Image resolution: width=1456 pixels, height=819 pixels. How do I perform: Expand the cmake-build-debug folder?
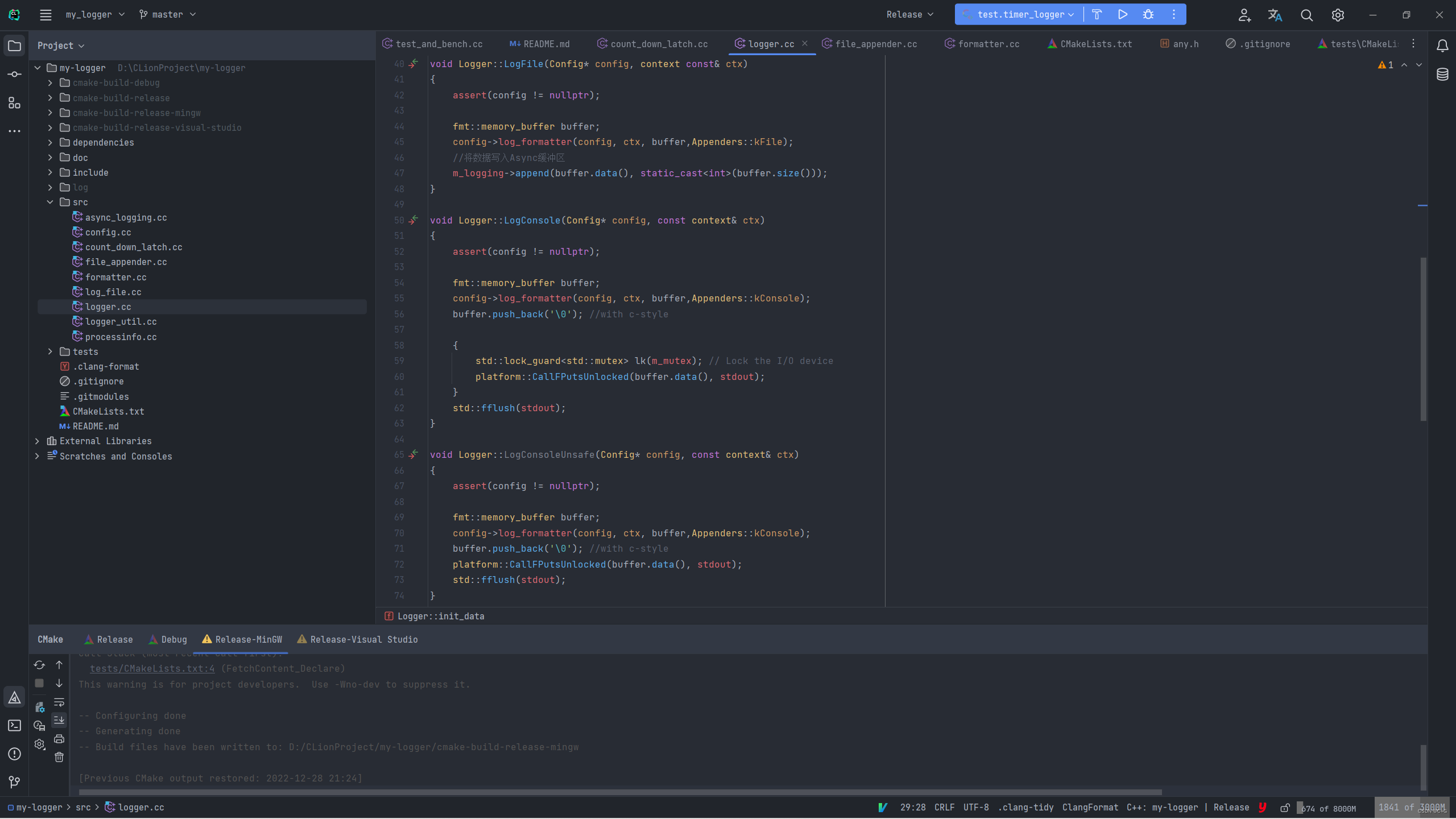[50, 83]
